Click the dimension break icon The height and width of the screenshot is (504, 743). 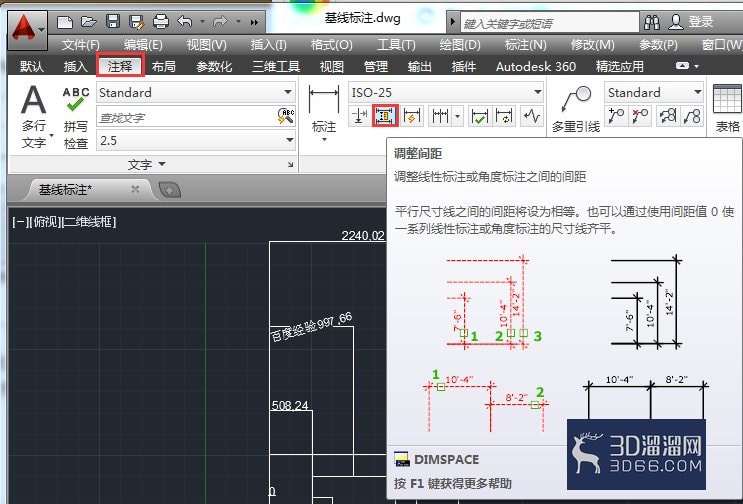pos(359,116)
